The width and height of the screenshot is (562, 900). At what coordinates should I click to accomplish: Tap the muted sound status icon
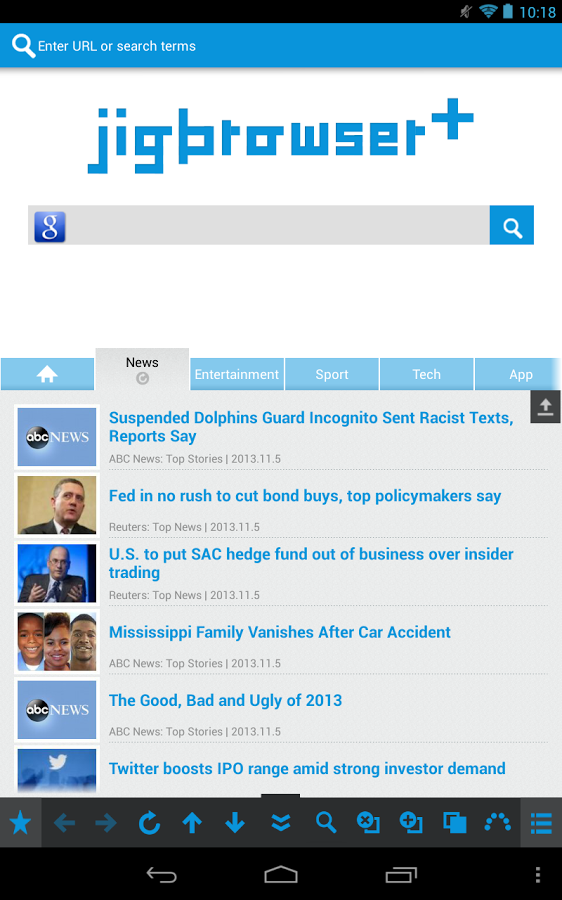pos(466,11)
